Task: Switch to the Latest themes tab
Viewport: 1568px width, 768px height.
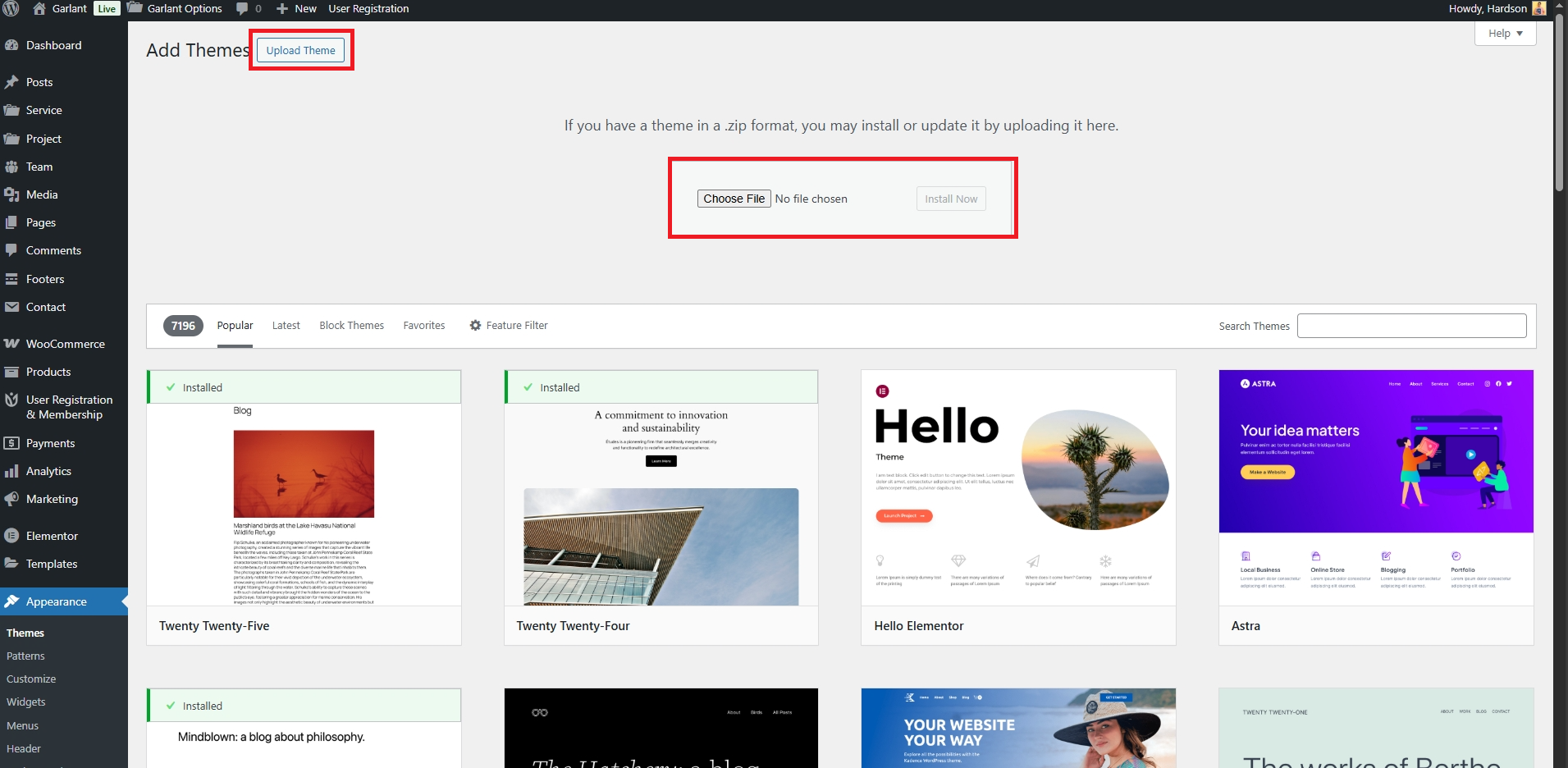Action: [286, 326]
